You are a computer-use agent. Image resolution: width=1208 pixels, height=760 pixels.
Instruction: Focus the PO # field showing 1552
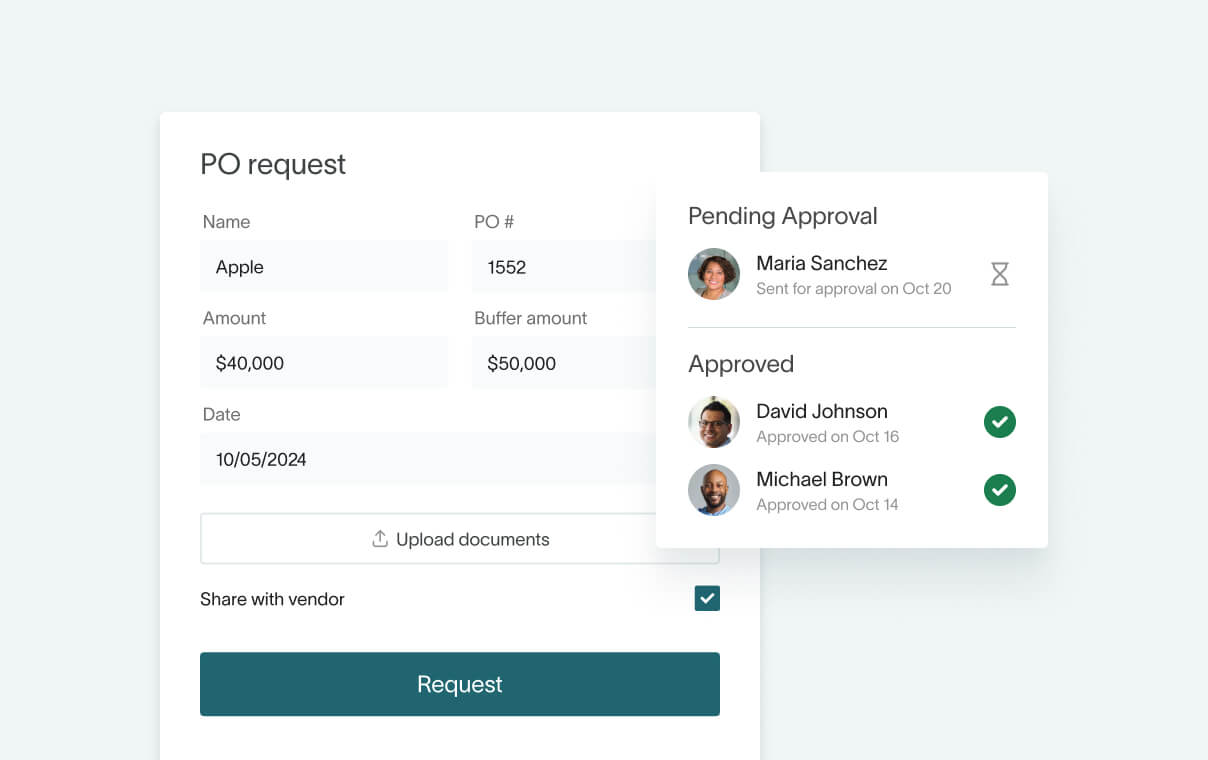tap(564, 267)
